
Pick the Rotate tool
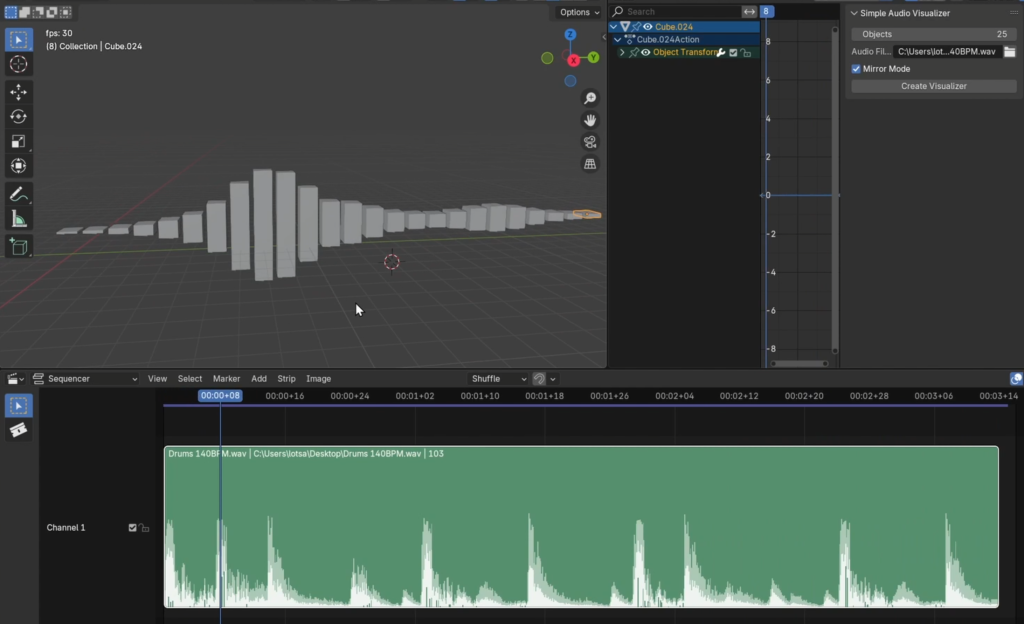(18, 117)
